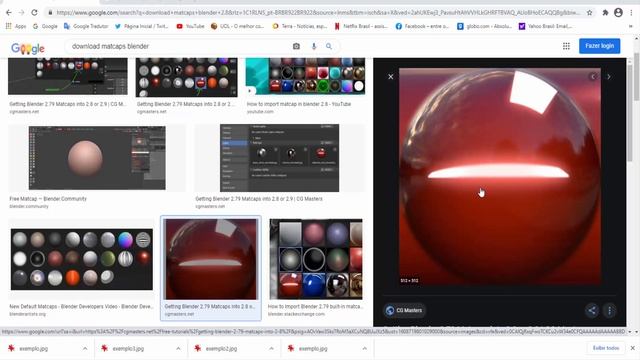Viewport: 640px width, 360px height.
Task: Open How to Import Blender 2.79 thumbnail
Action: pyautogui.click(x=316, y=259)
